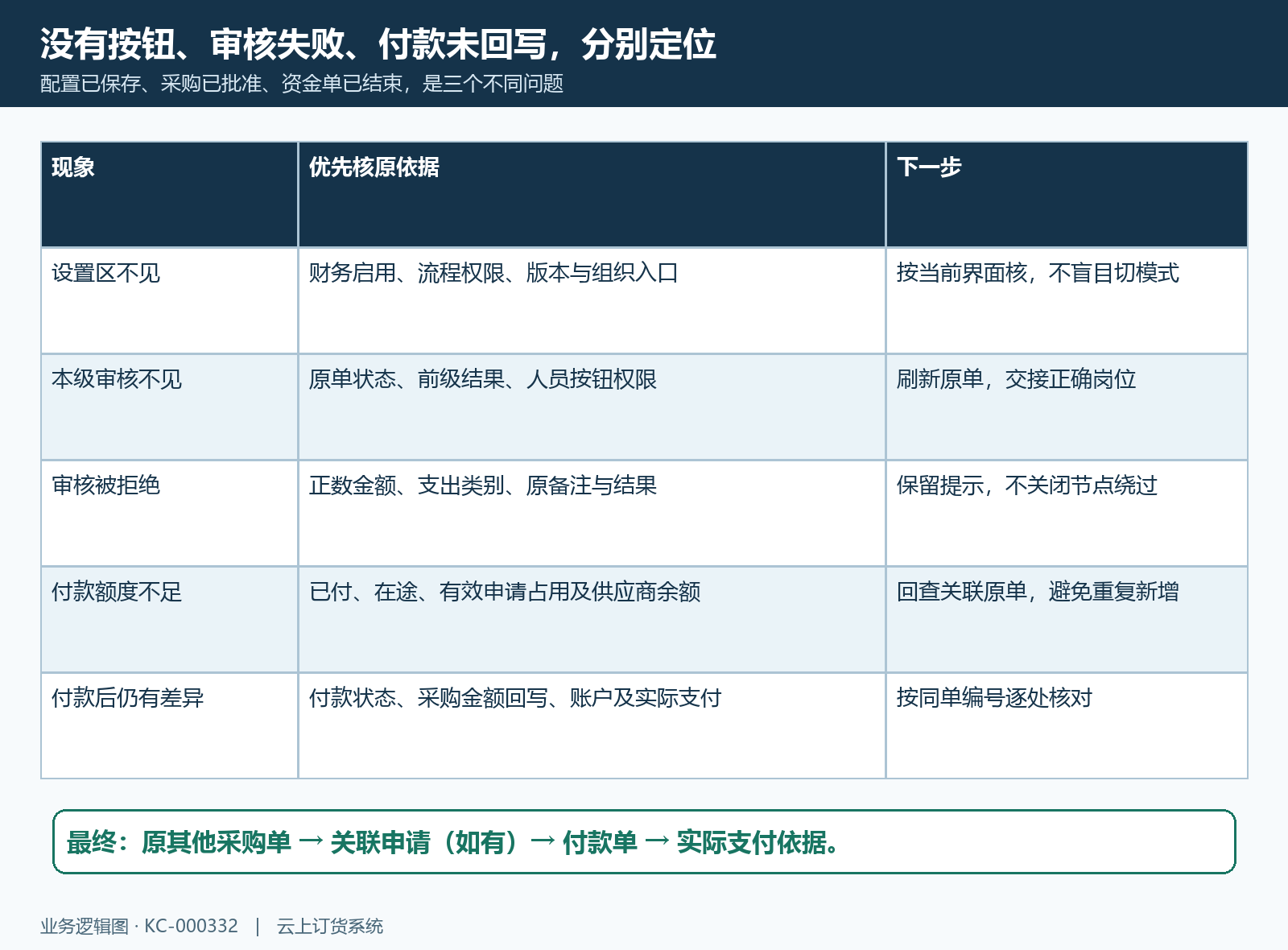
Task: Click cell 按同单编号逐处核对
Action: pyautogui.click(x=1067, y=725)
